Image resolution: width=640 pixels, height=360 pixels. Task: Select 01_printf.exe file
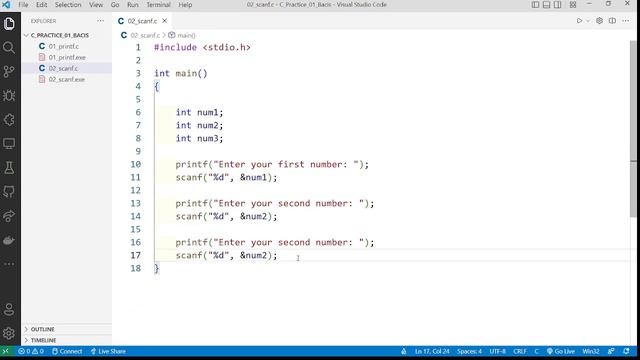(67, 58)
